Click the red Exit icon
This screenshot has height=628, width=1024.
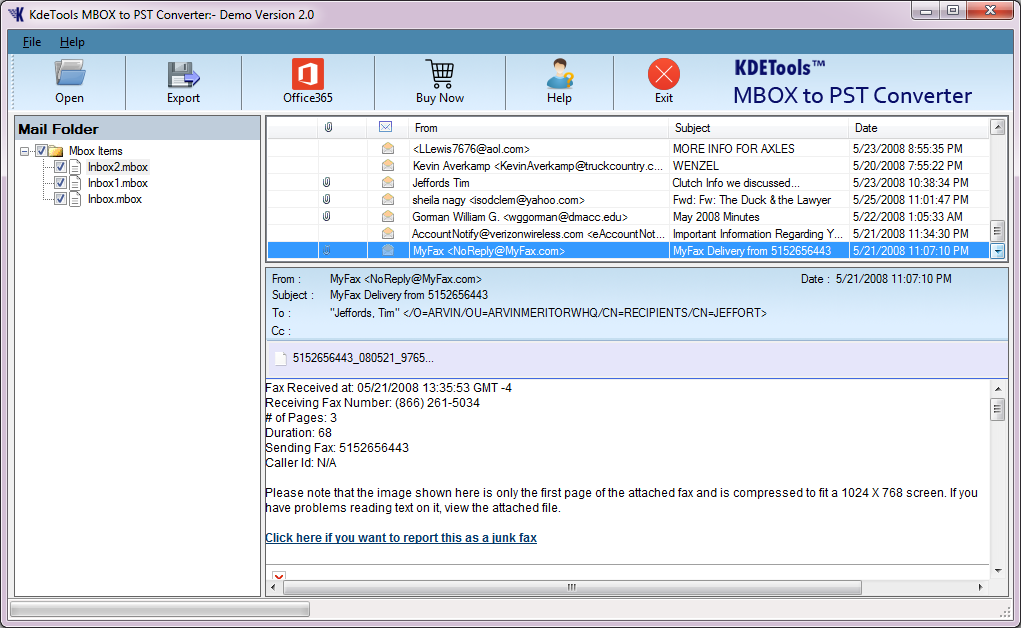click(664, 74)
